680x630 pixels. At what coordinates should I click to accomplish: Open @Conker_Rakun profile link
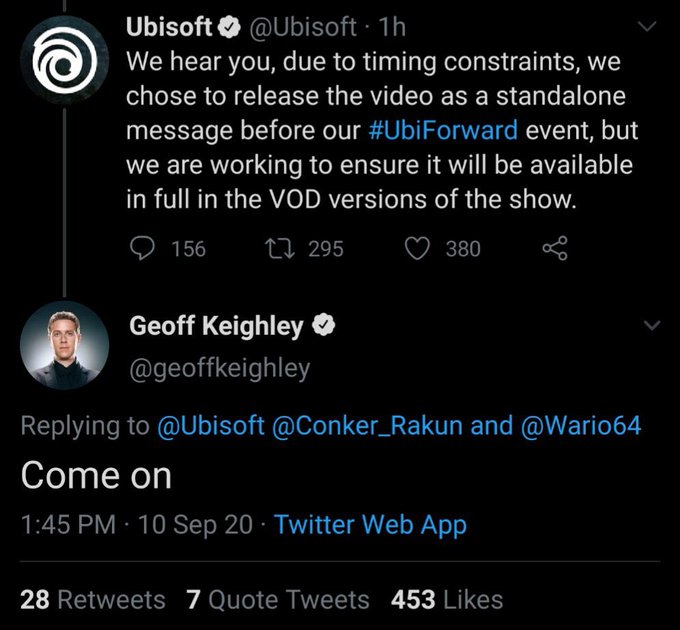tap(367, 425)
